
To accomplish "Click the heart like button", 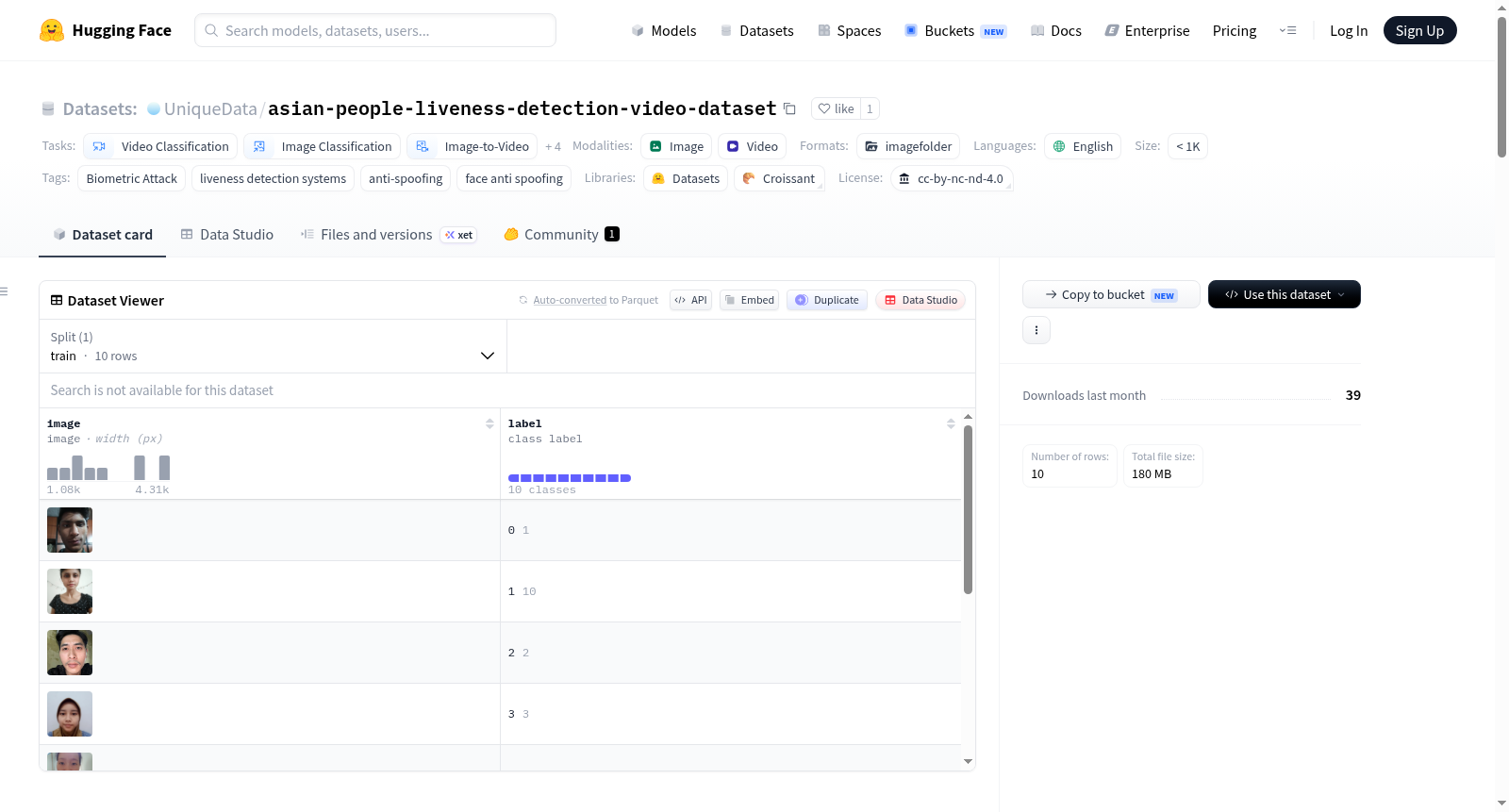I will point(836,108).
